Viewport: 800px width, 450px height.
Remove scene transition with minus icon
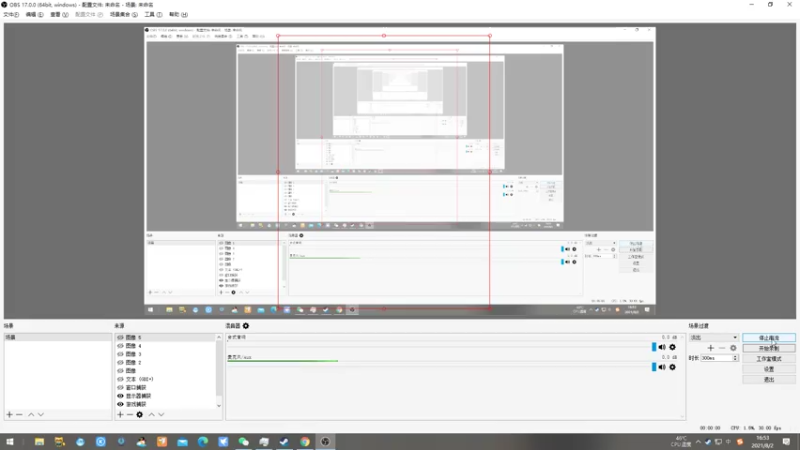click(722, 348)
